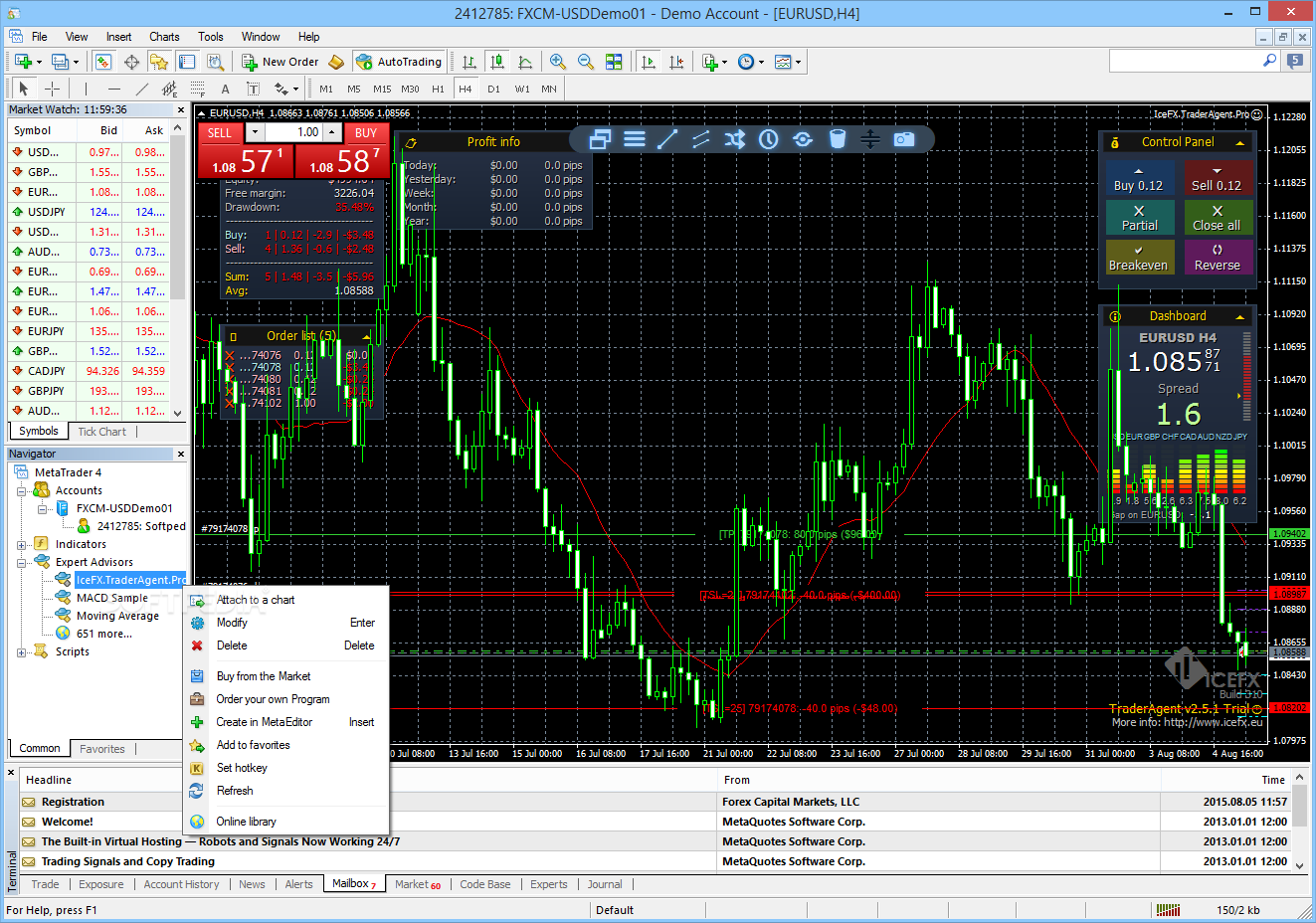
Task: Expand the Indicators tree node
Action: coord(22,545)
